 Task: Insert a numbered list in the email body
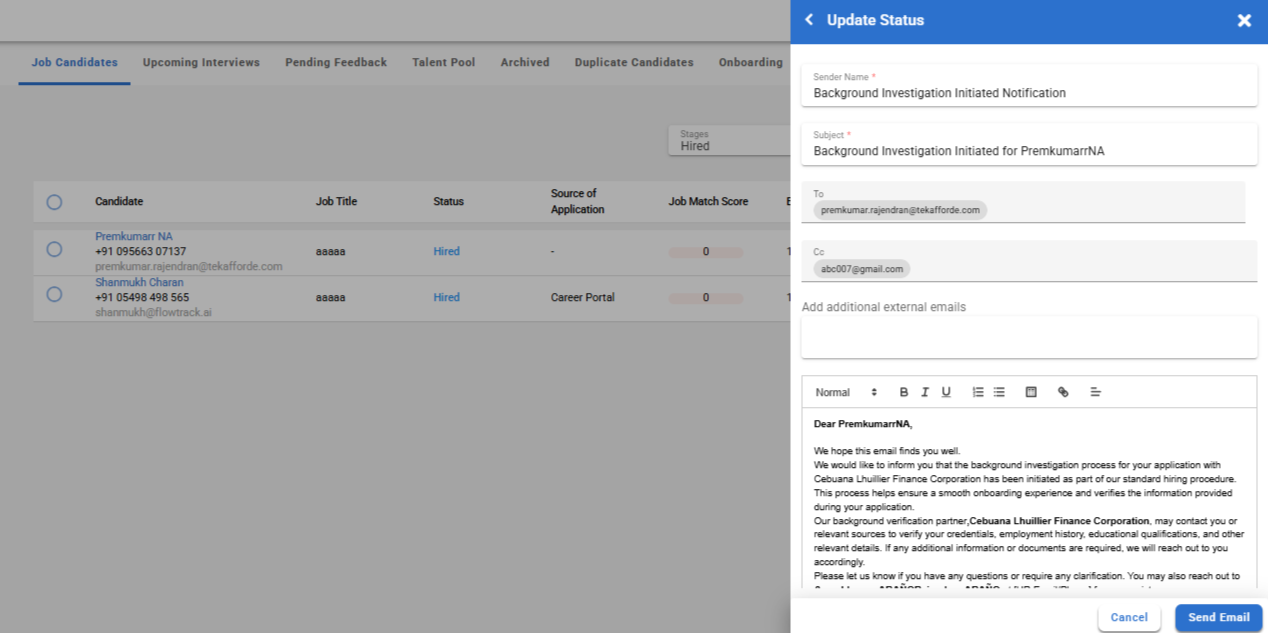(x=978, y=392)
